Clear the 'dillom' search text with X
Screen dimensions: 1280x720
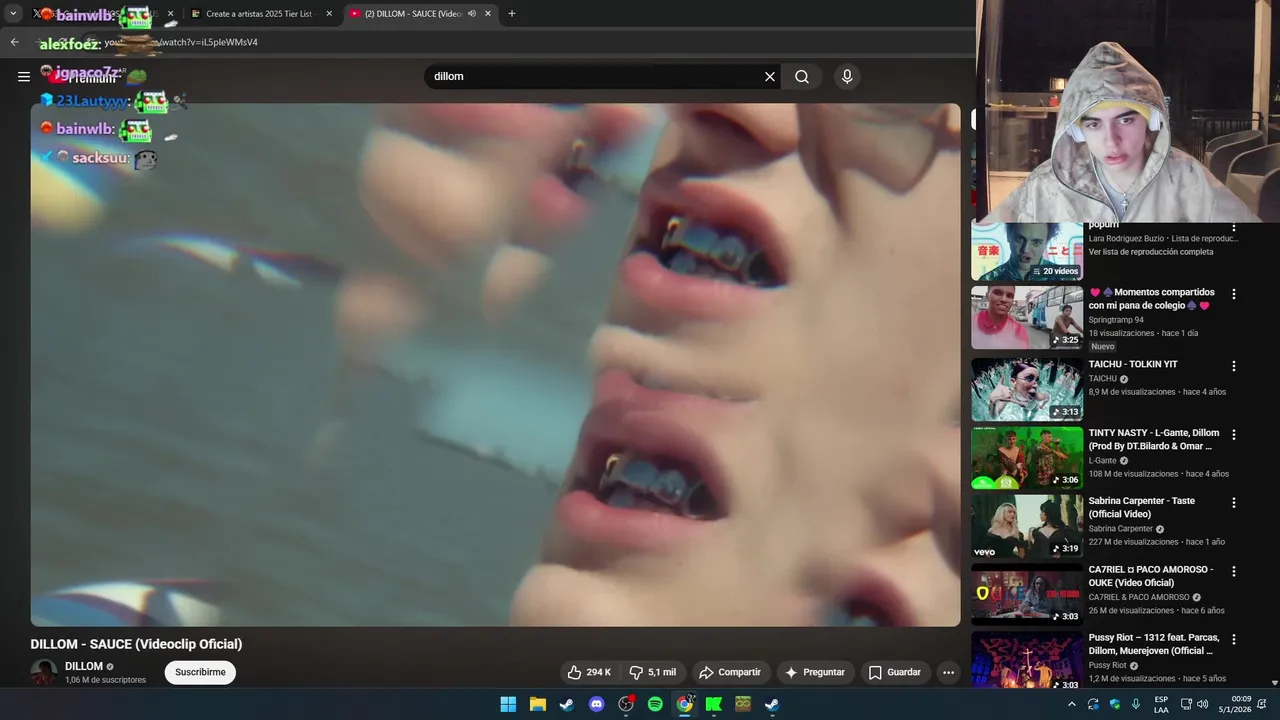tap(770, 76)
